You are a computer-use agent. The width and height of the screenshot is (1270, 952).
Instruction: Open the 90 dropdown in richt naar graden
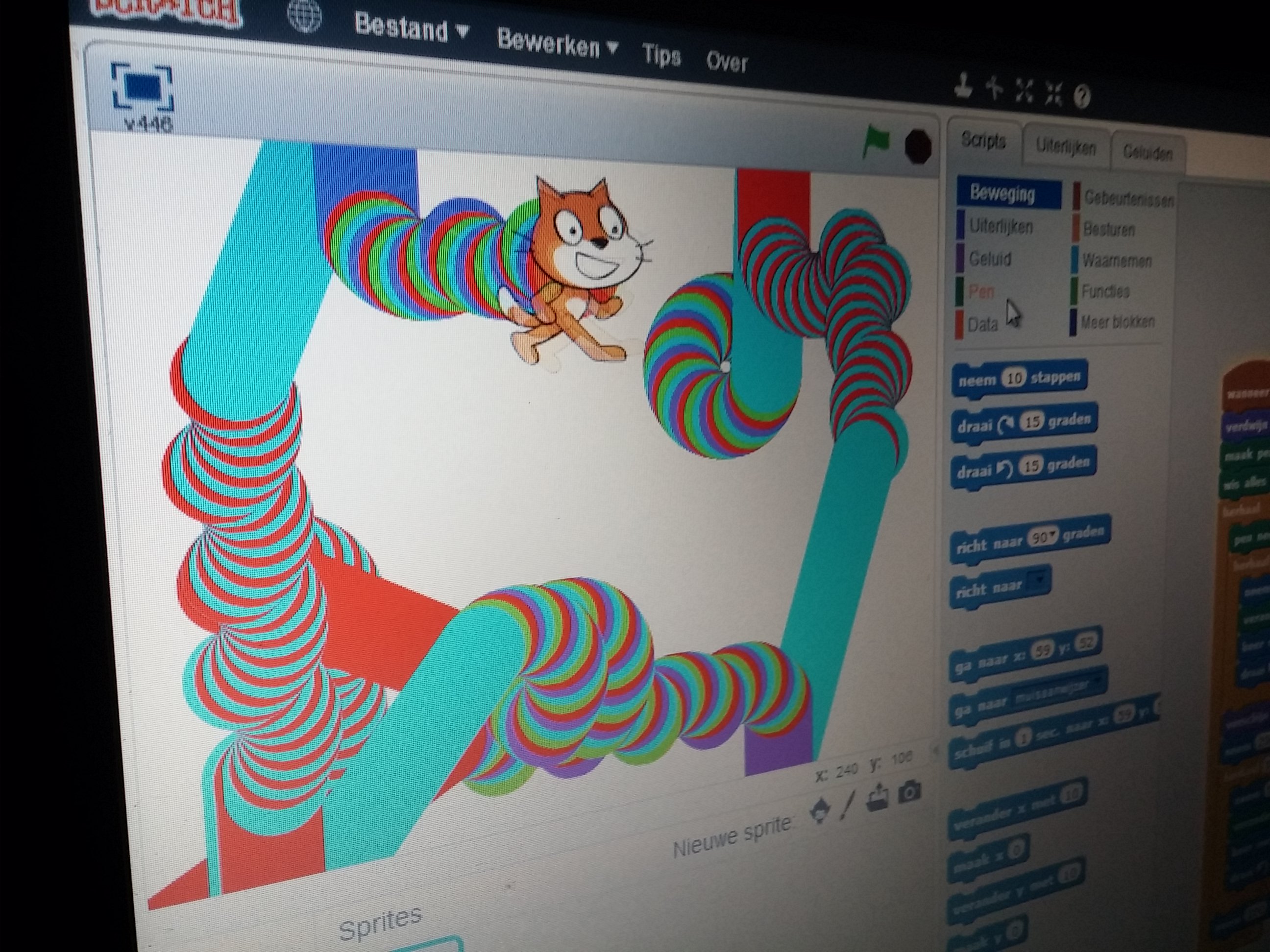tap(1043, 537)
